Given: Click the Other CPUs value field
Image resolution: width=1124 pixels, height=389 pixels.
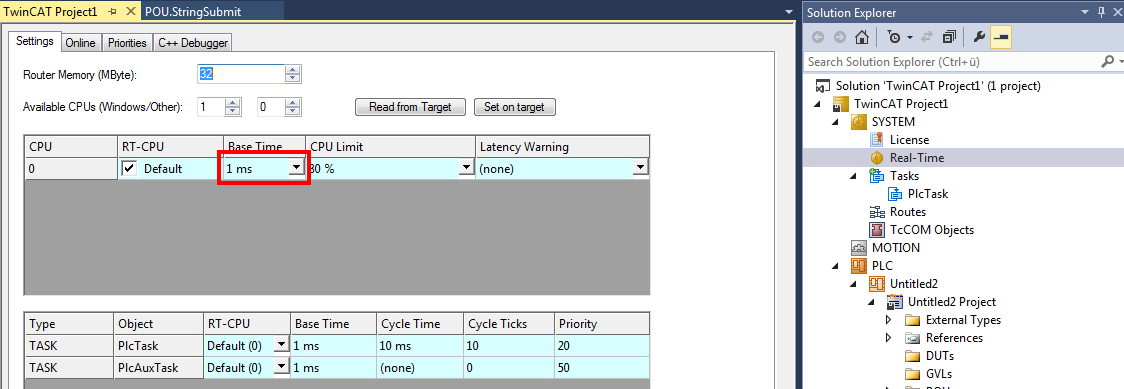Looking at the screenshot, I should coord(271,107).
